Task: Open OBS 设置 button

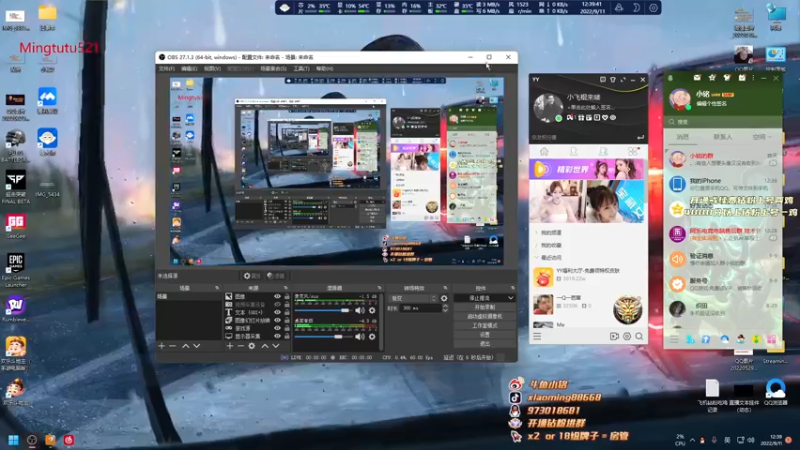Action: (x=484, y=335)
